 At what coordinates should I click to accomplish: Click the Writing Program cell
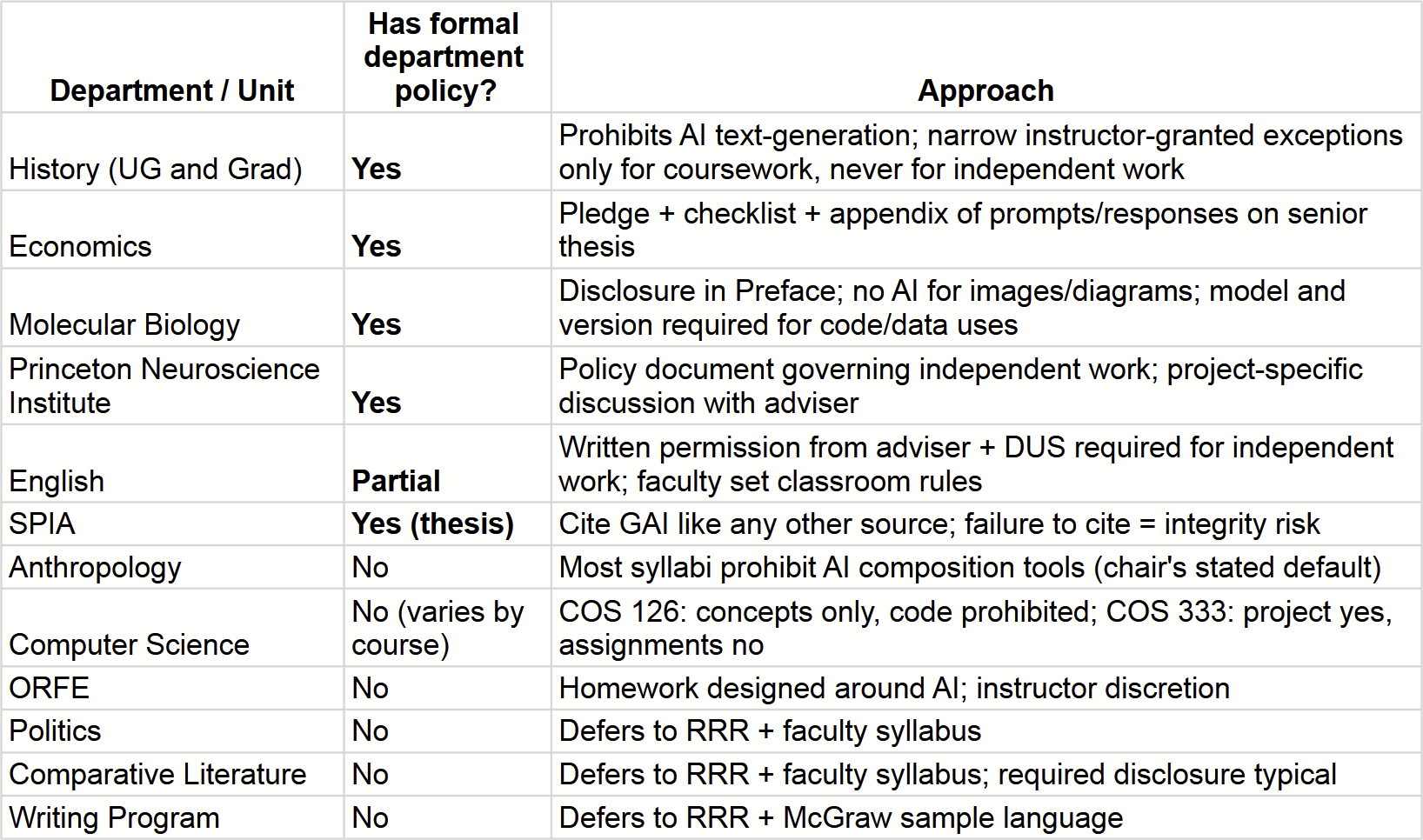click(172, 817)
